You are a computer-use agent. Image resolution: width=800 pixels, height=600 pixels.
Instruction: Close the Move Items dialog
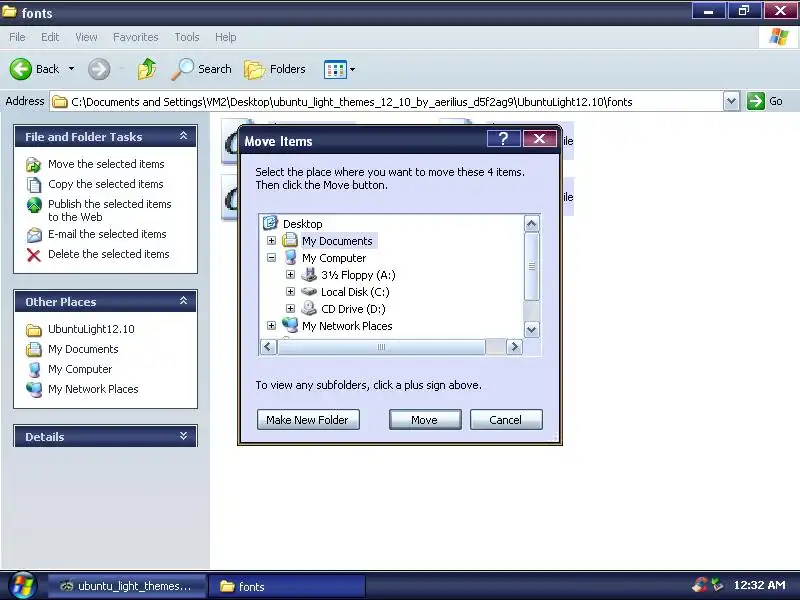pyautogui.click(x=539, y=139)
